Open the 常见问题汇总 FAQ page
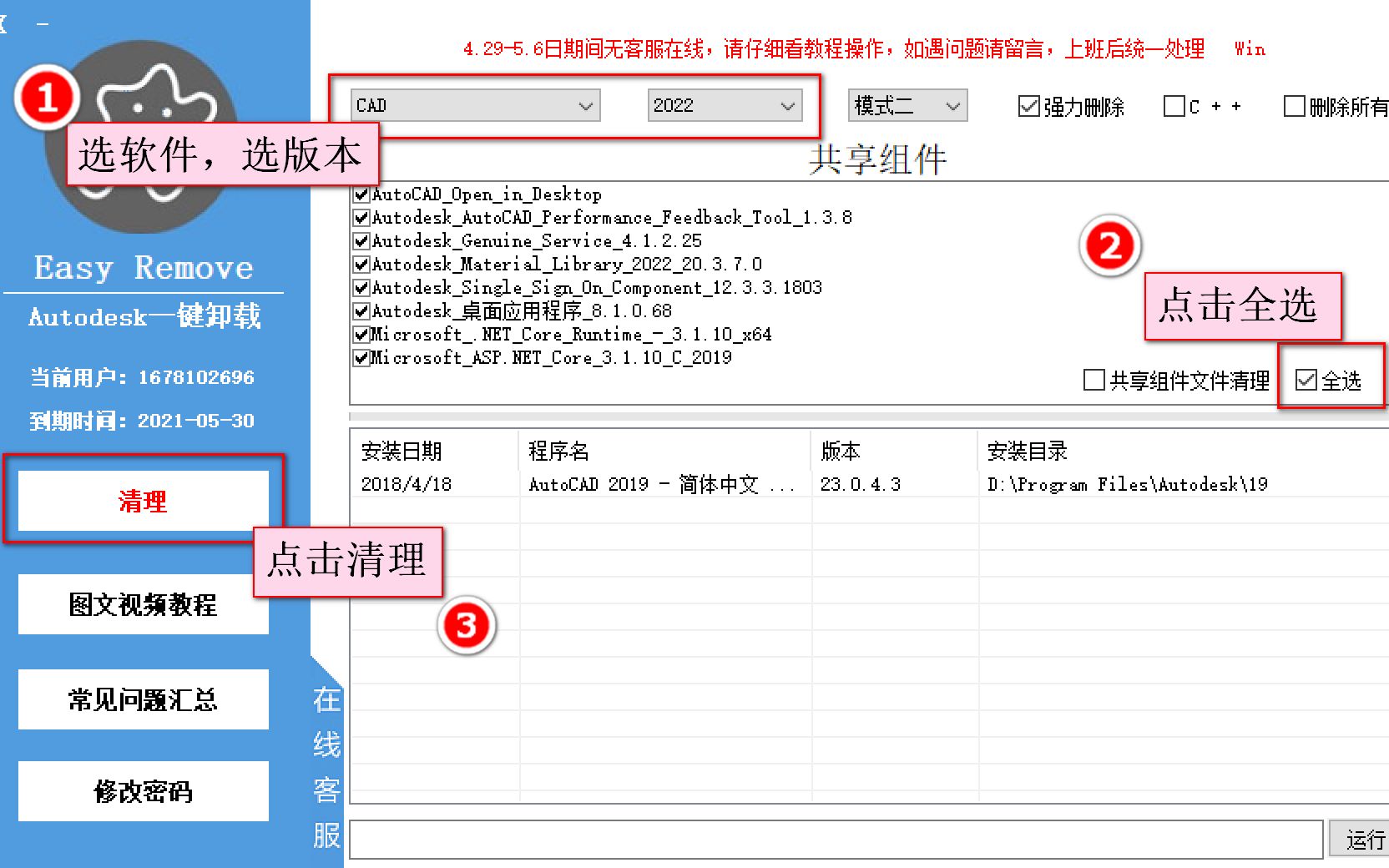The image size is (1389, 868). 143,699
